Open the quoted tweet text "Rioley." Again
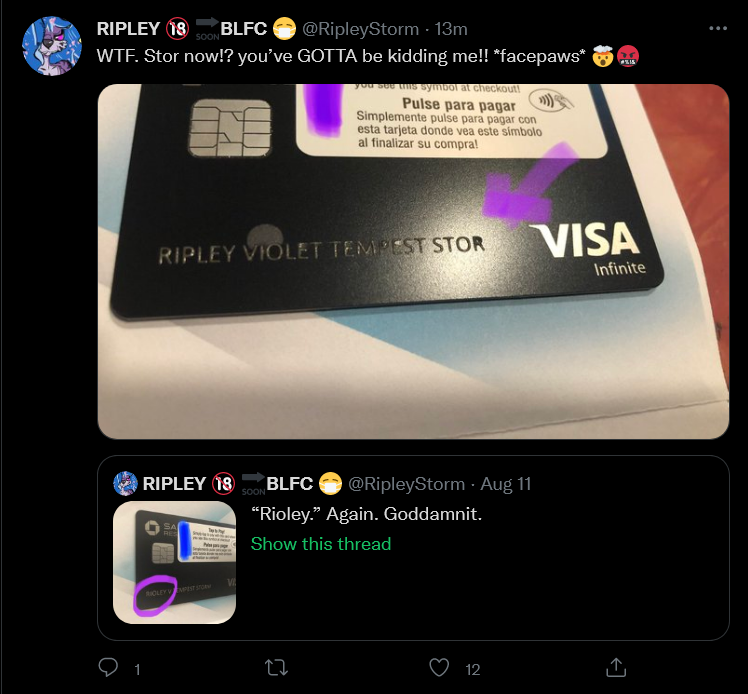Image resolution: width=748 pixels, height=694 pixels. tap(366, 514)
